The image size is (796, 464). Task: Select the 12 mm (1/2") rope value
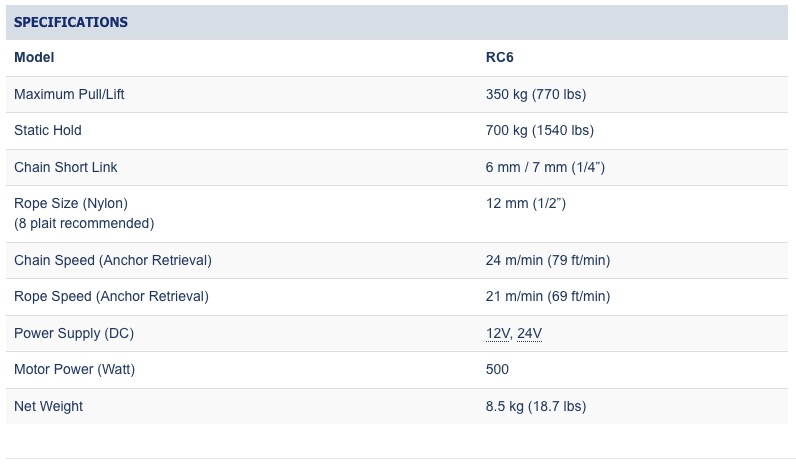coord(526,204)
